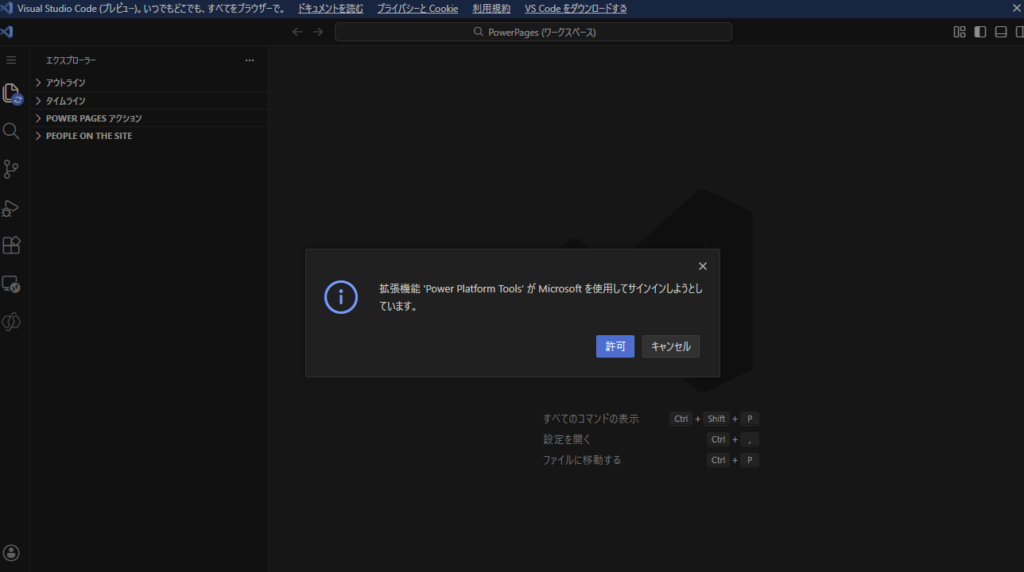Open the Customize Layout button

pos(959,32)
